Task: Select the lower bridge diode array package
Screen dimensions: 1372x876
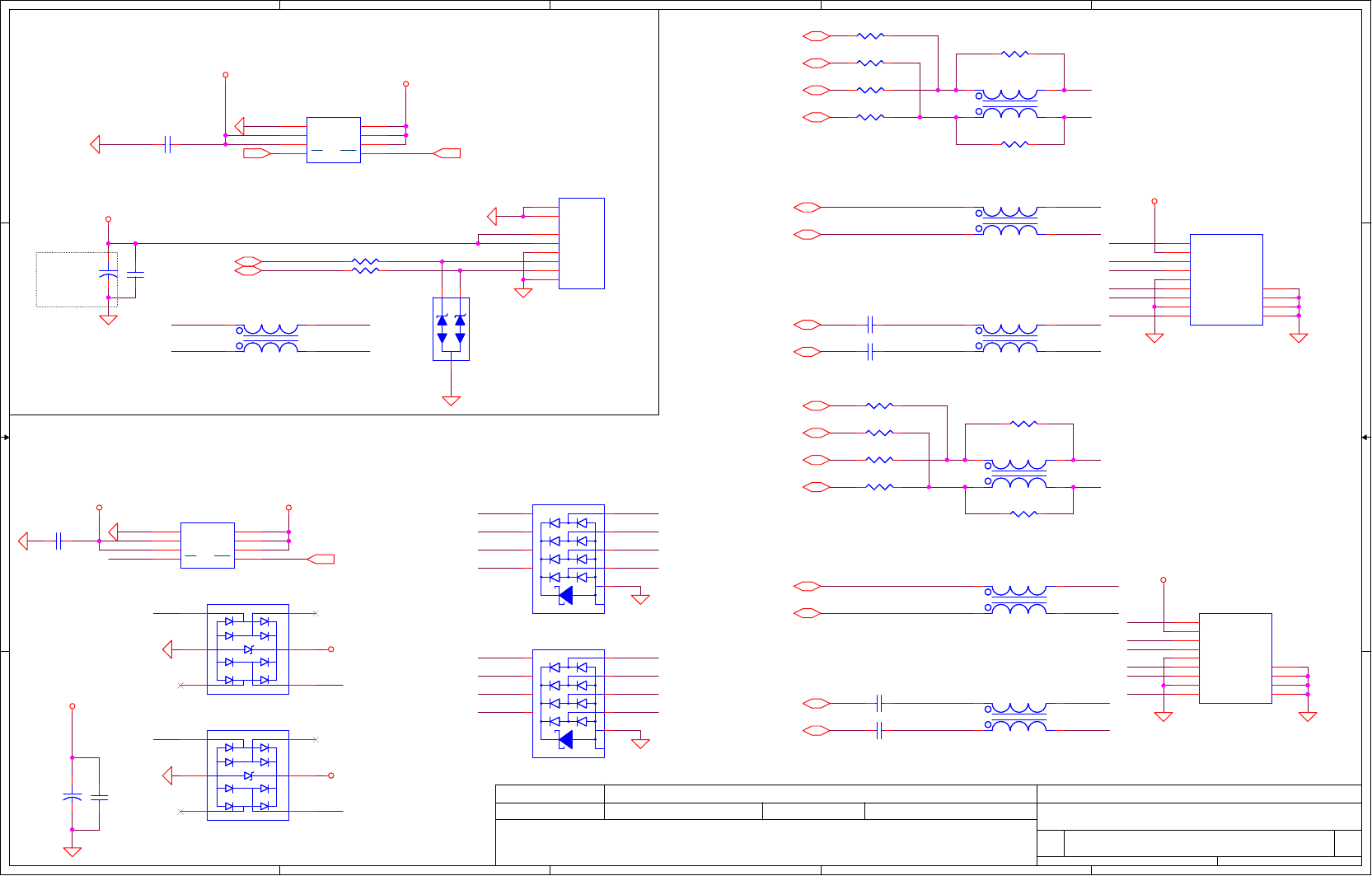Action: (x=248, y=775)
